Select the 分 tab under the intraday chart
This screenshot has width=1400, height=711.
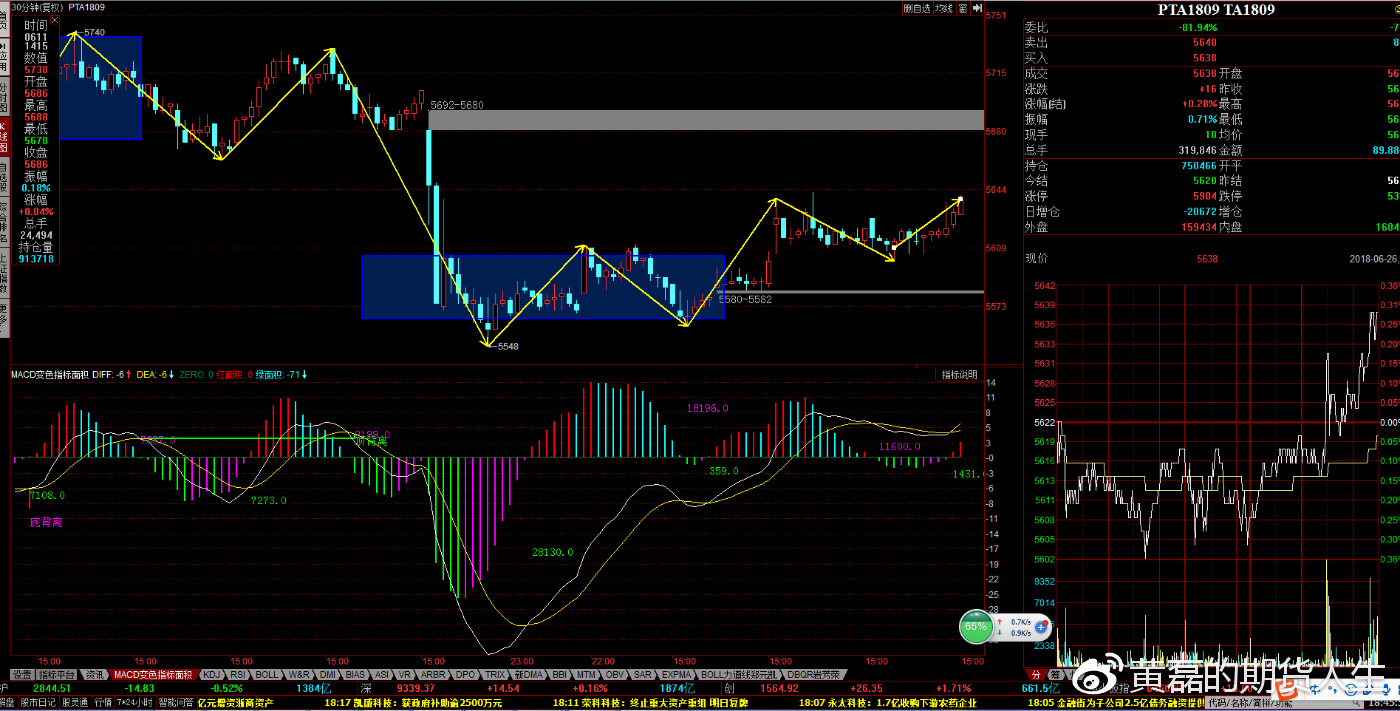coord(1034,675)
